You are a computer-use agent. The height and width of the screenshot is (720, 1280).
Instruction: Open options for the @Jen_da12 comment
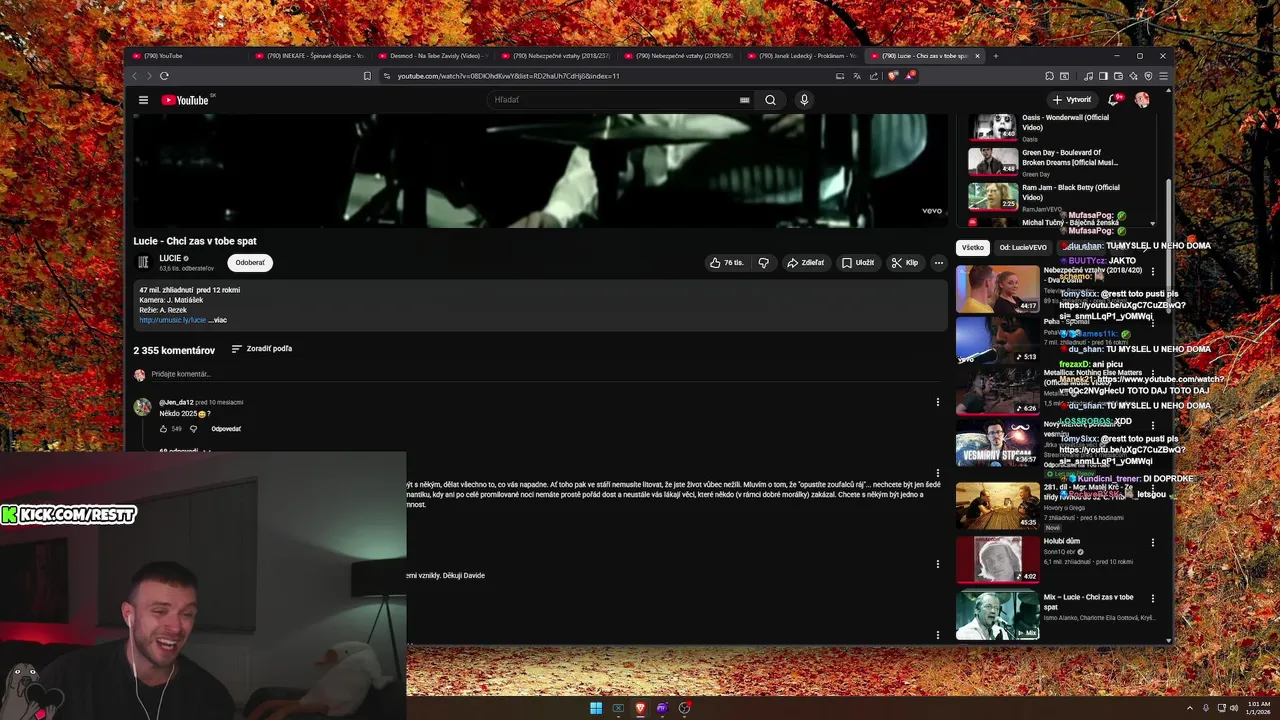point(937,402)
